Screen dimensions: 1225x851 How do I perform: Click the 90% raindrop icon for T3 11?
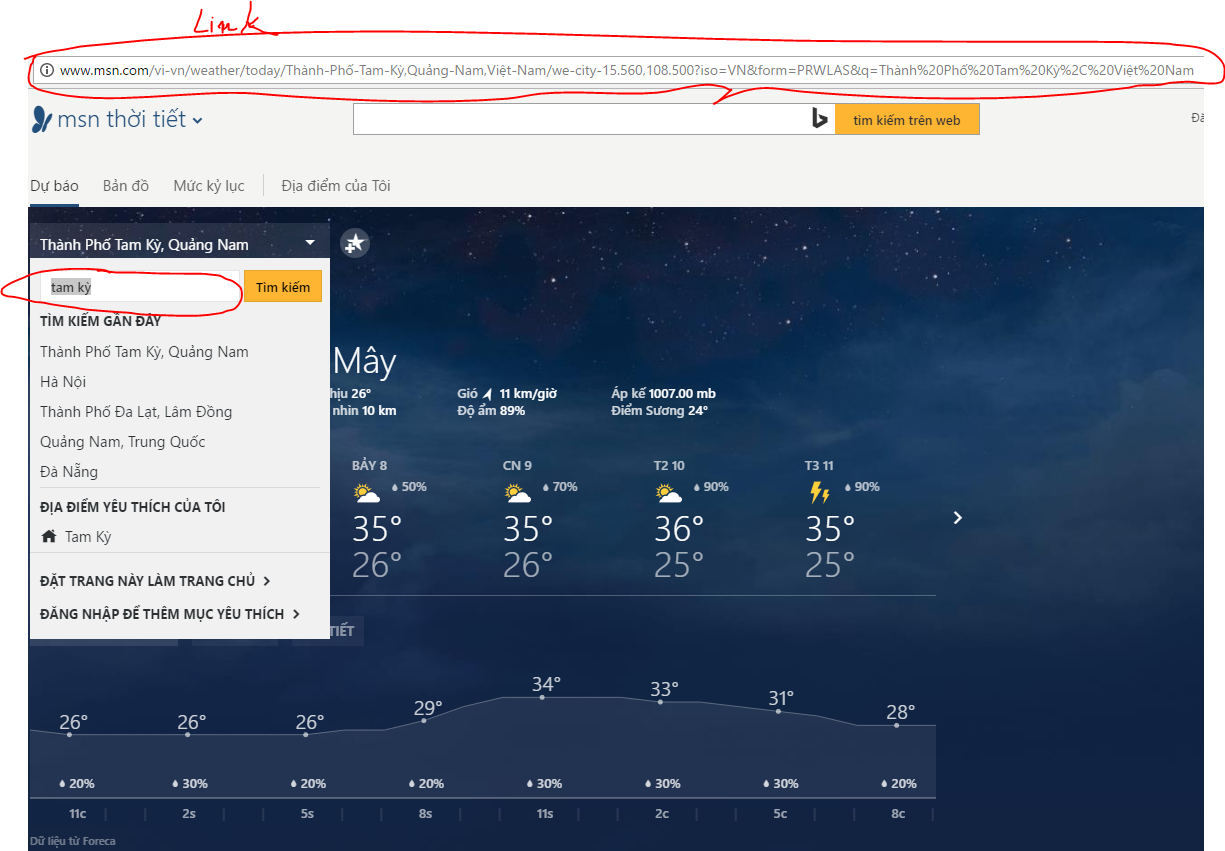coord(849,487)
